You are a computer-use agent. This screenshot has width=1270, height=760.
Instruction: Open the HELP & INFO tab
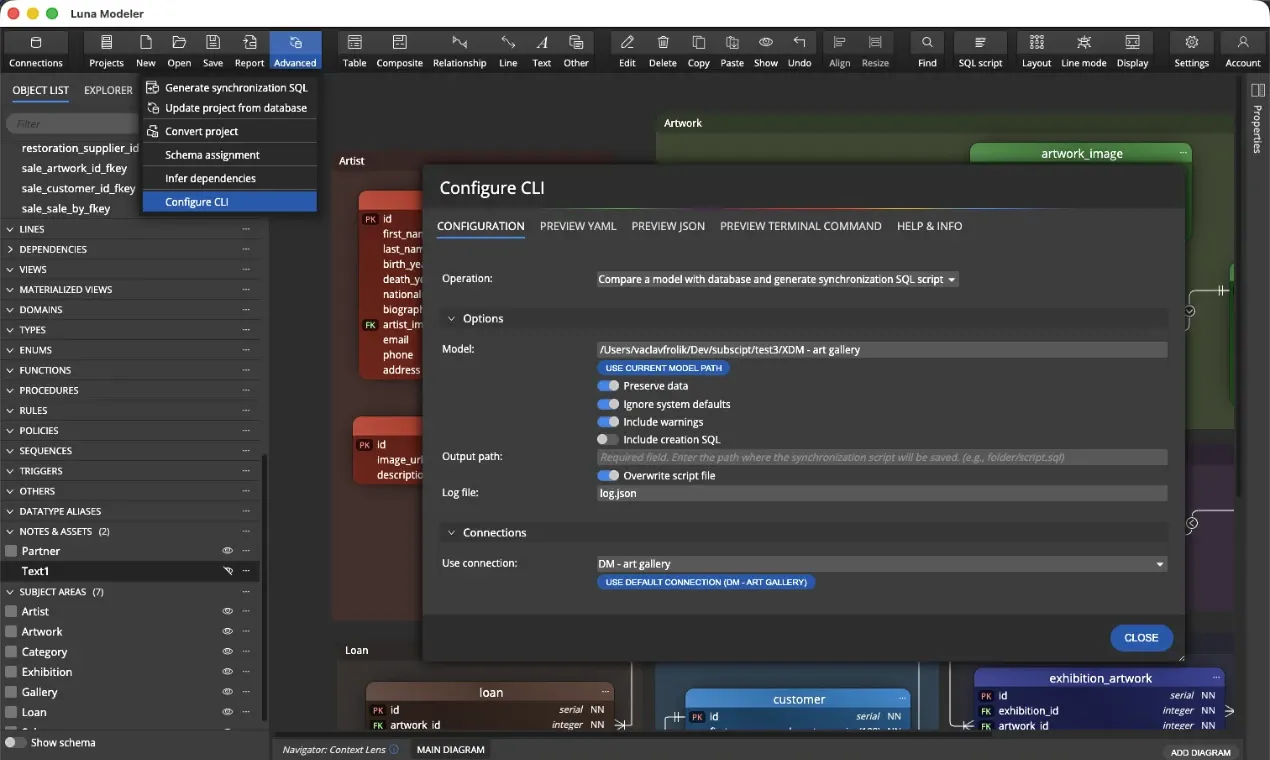coord(929,226)
